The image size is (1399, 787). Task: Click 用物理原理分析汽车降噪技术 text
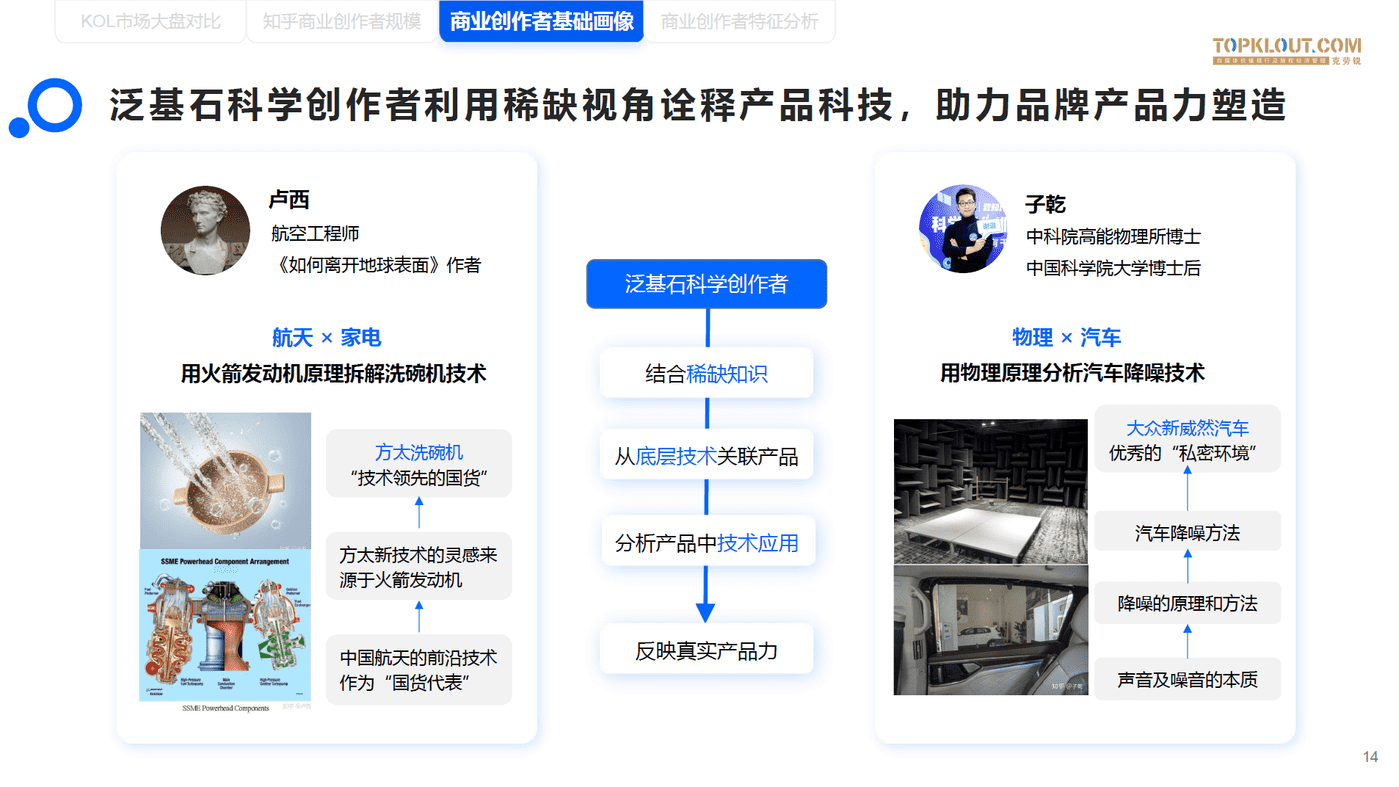coord(1072,373)
